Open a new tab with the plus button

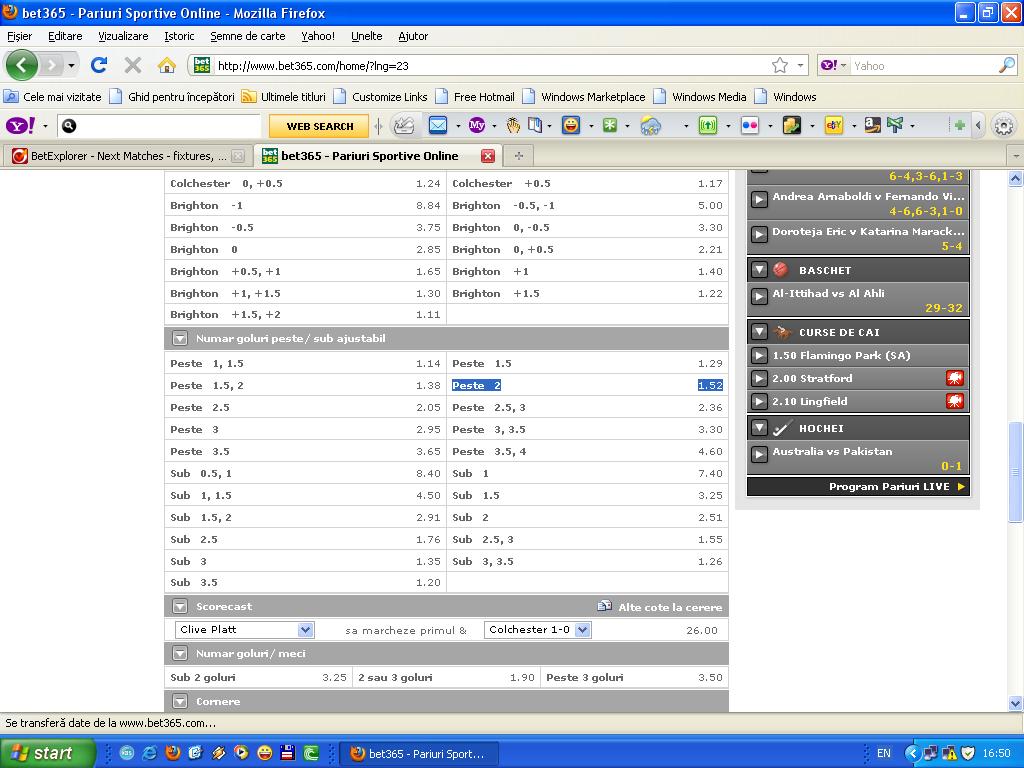point(519,155)
